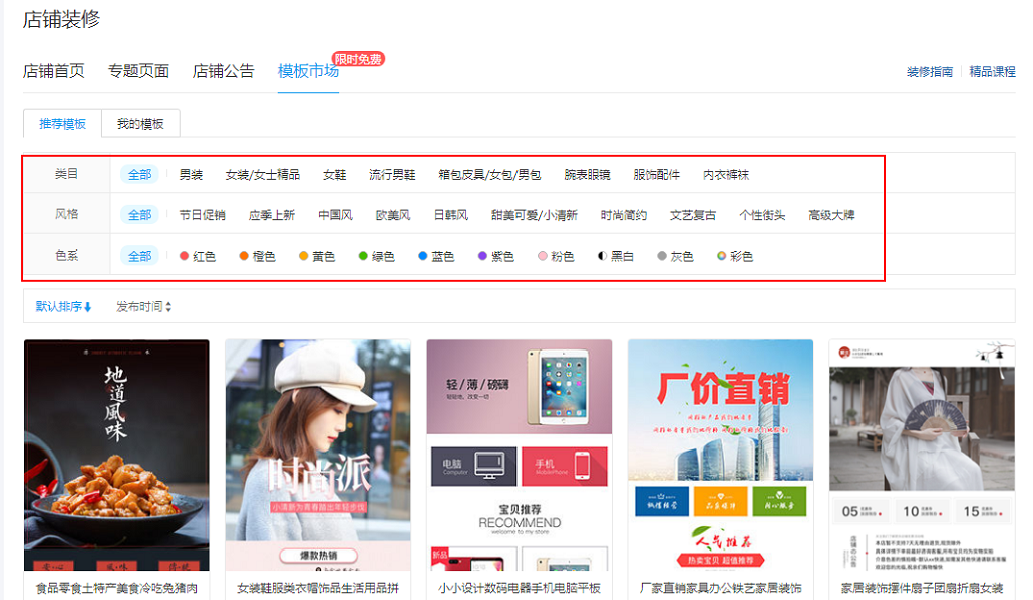The height and width of the screenshot is (600, 1033).
Task: Open the 店铺首页 tab
Action: point(53,71)
